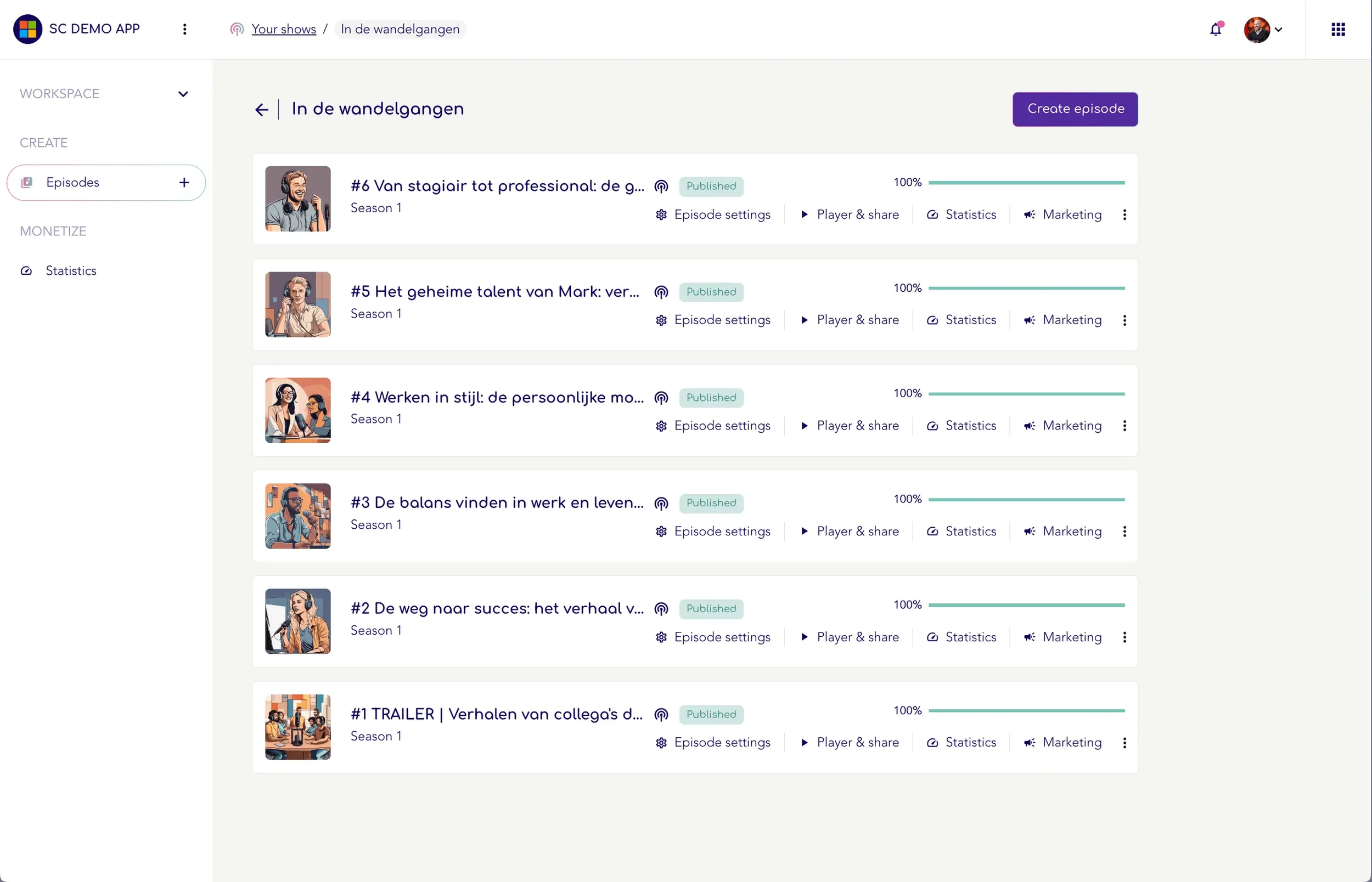The width and height of the screenshot is (1372, 882).
Task: Click the Create episode button
Action: (x=1075, y=109)
